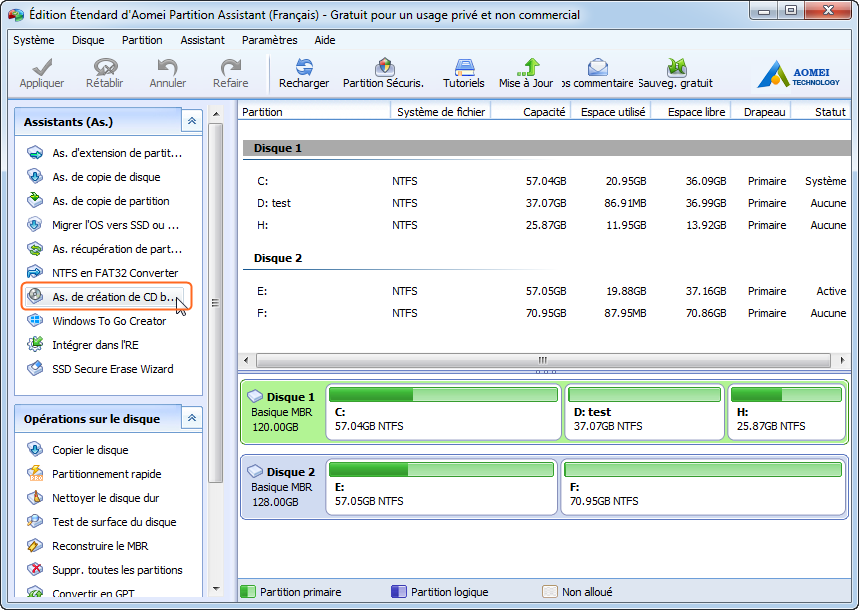Sort by Espace utilisé column
The image size is (859, 610).
611,112
